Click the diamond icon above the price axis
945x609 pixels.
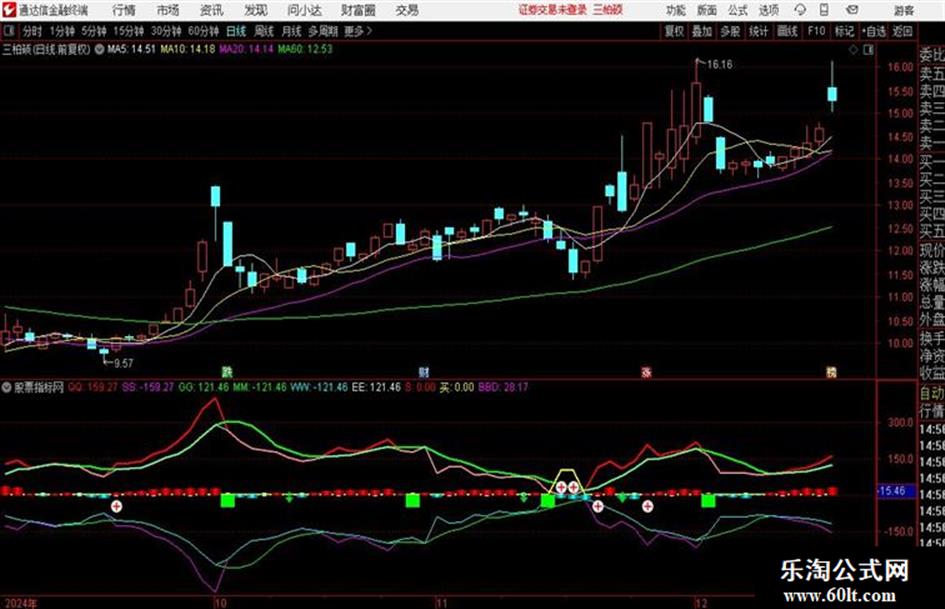[x=853, y=50]
